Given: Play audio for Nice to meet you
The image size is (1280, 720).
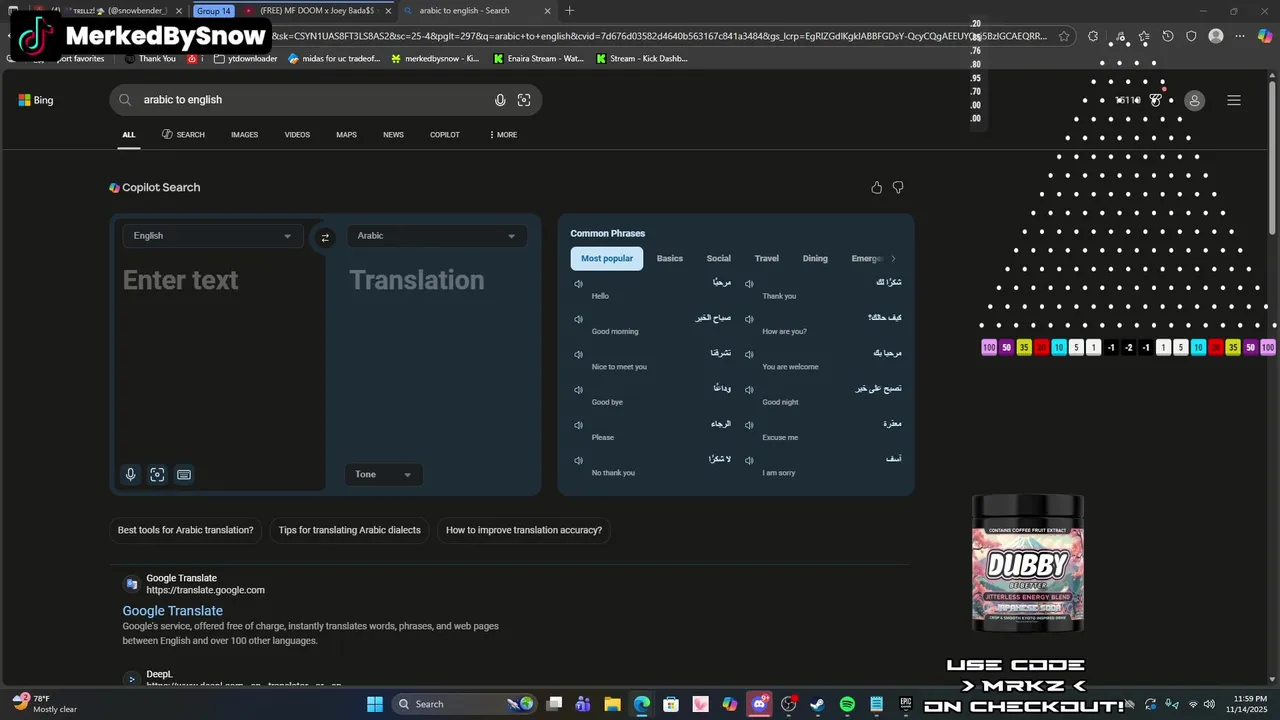Looking at the screenshot, I should 578,354.
